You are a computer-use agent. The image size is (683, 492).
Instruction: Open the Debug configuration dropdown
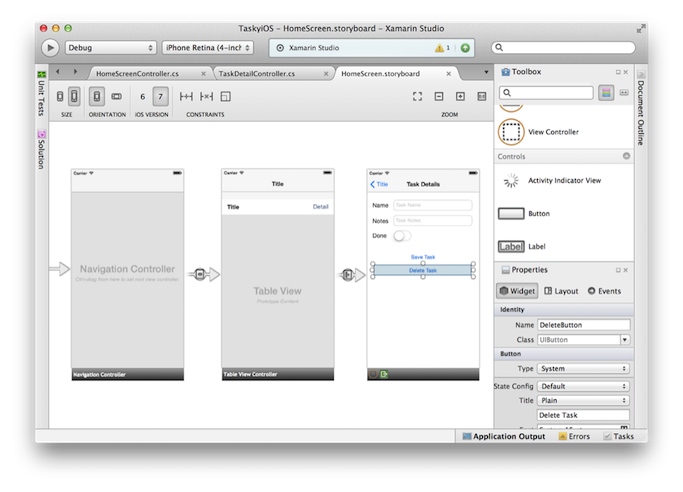(x=111, y=47)
